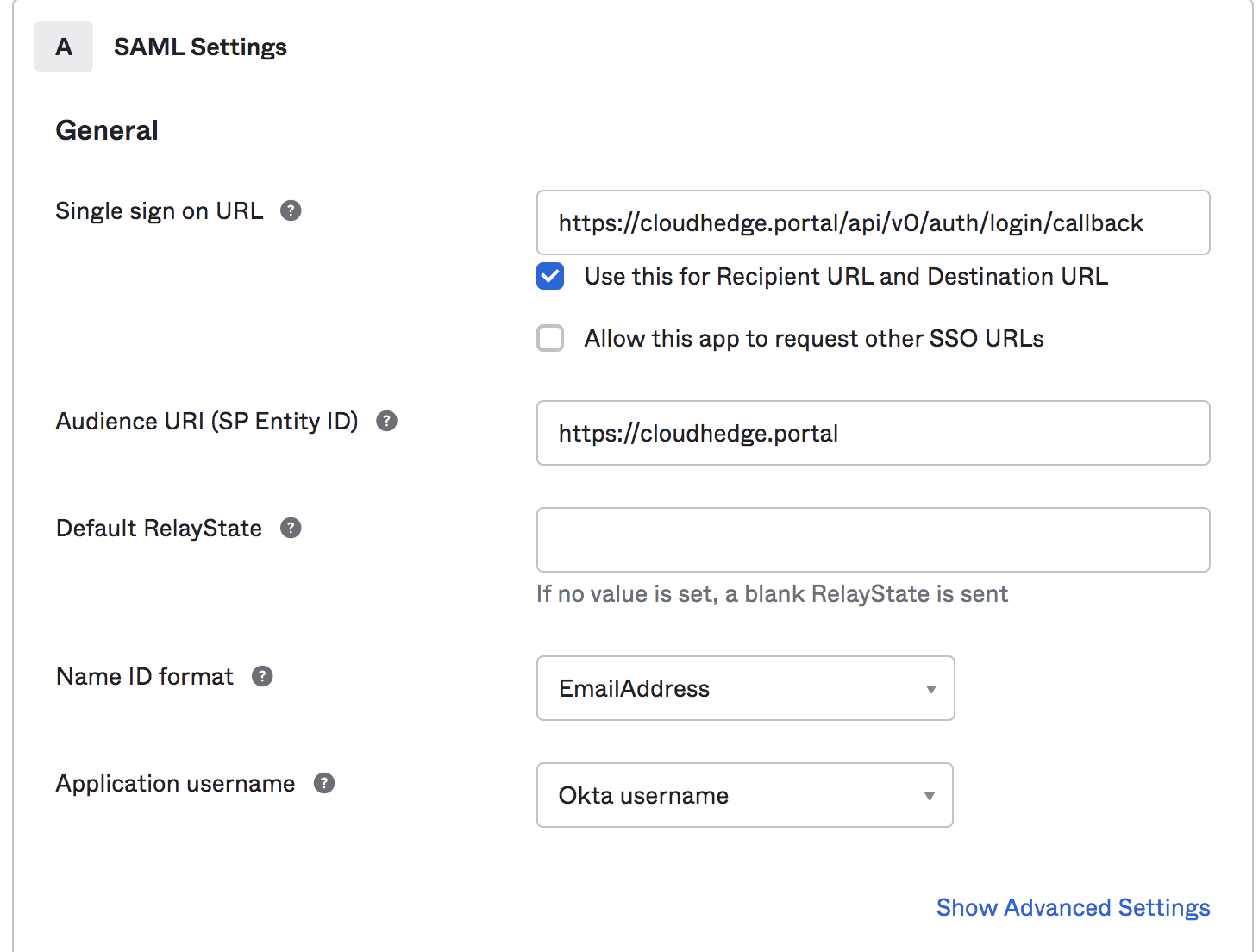This screenshot has height=952, width=1259.
Task: Select the Single sign on URL text box
Action: (873, 222)
